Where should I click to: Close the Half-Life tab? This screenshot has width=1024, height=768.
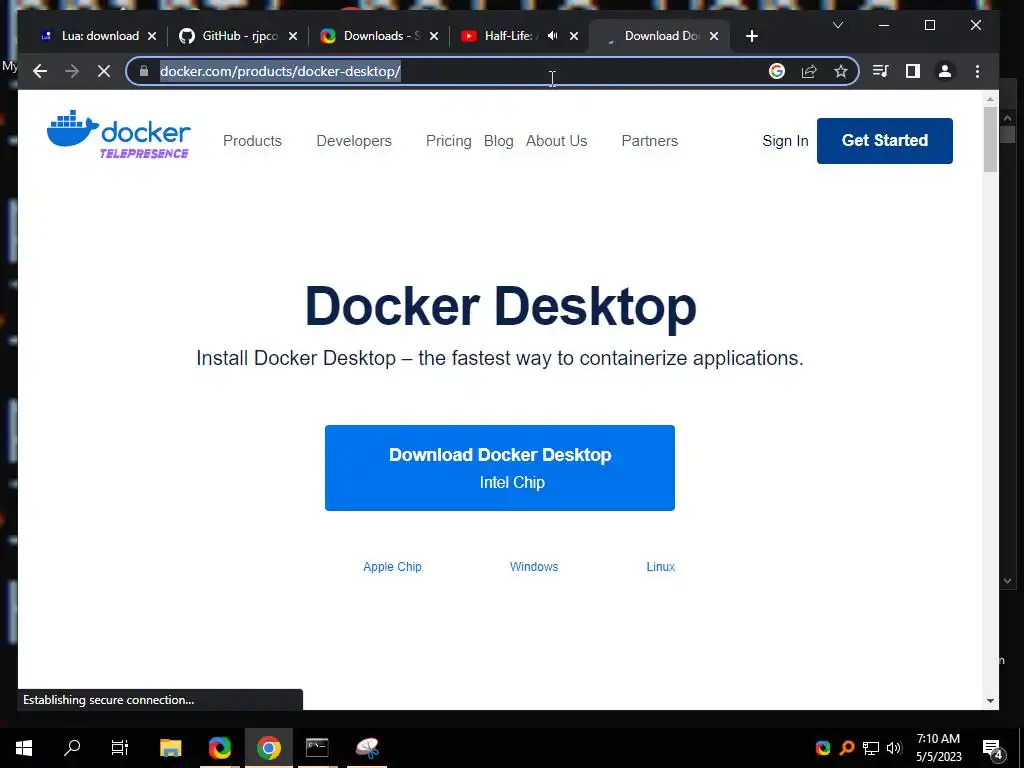click(574, 36)
